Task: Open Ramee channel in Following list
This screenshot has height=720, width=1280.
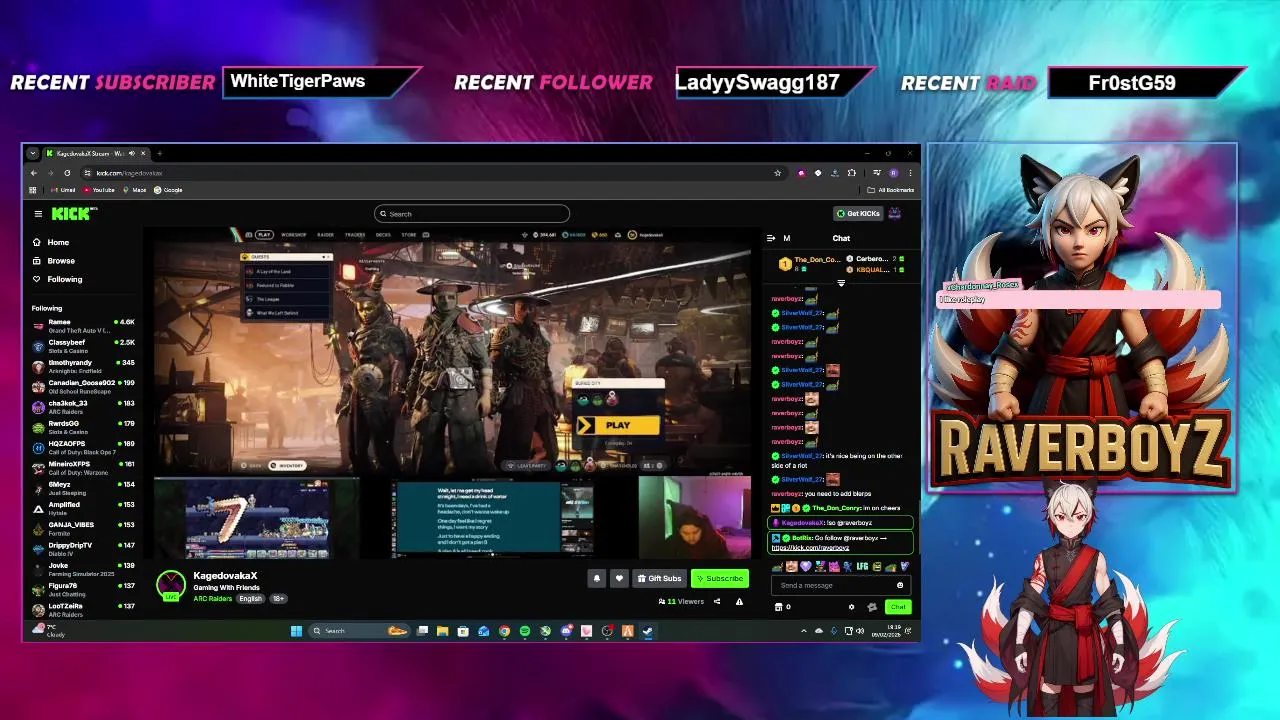Action: click(84, 326)
